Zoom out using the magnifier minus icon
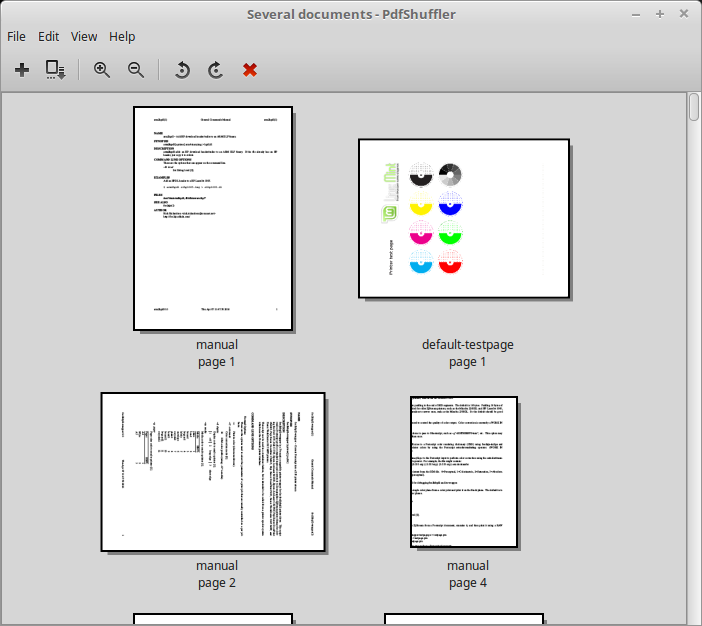This screenshot has width=702, height=626. tap(136, 70)
